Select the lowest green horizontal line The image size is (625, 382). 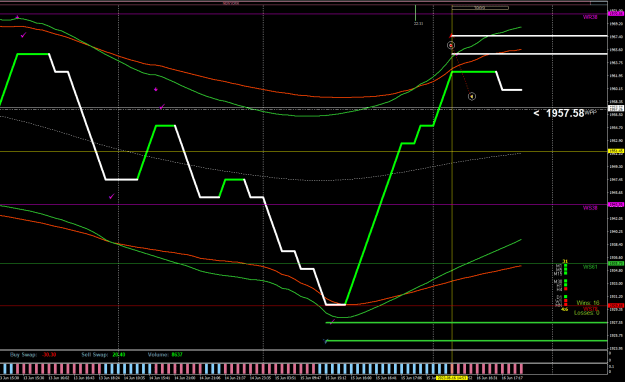pyautogui.click(x=466, y=341)
